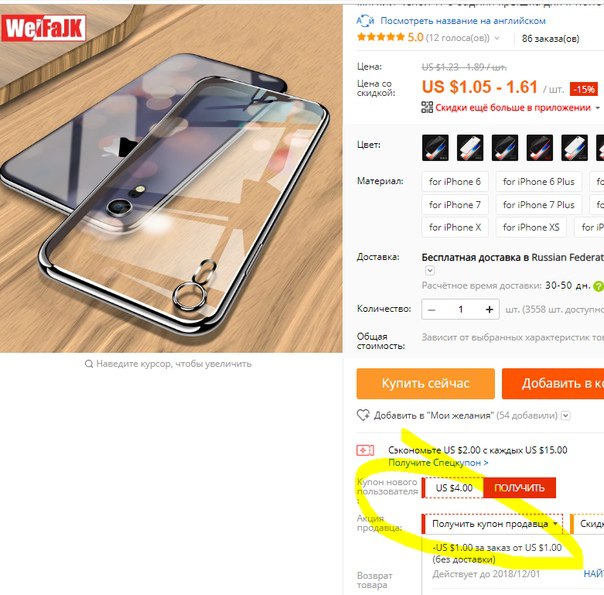Select the first color swatch thumbnail

click(435, 147)
